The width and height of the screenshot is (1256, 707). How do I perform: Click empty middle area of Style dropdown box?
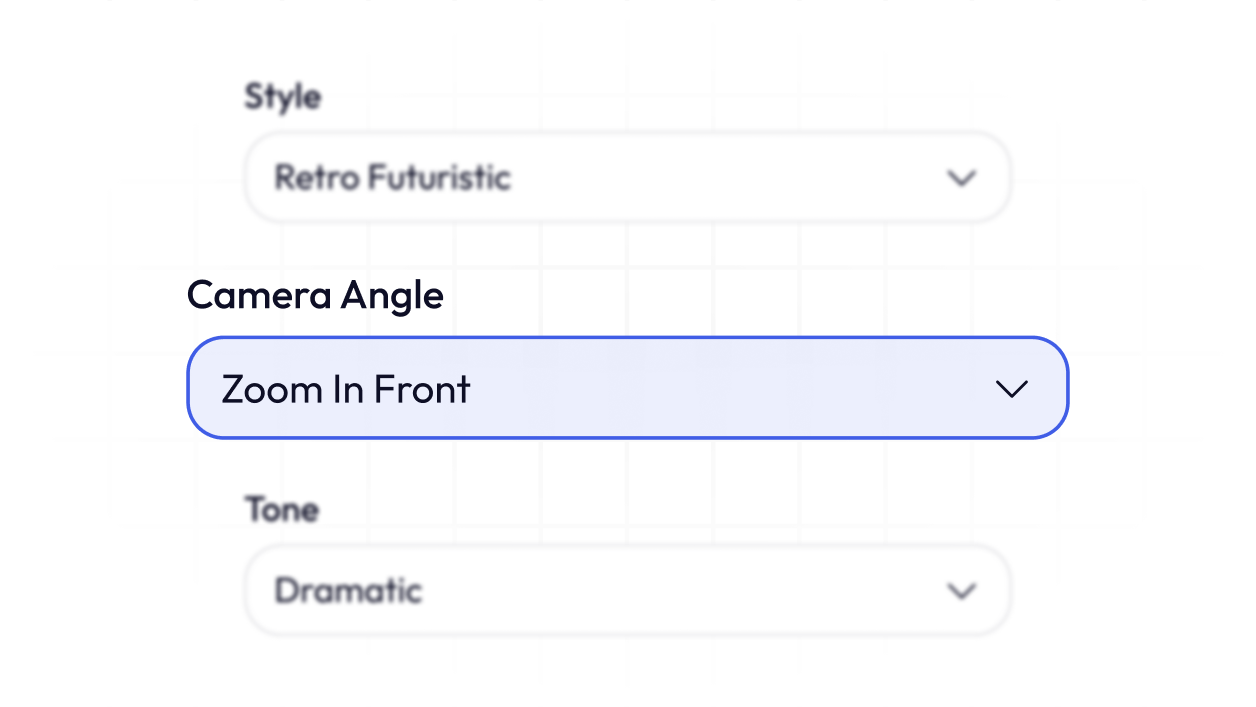pyautogui.click(x=720, y=178)
